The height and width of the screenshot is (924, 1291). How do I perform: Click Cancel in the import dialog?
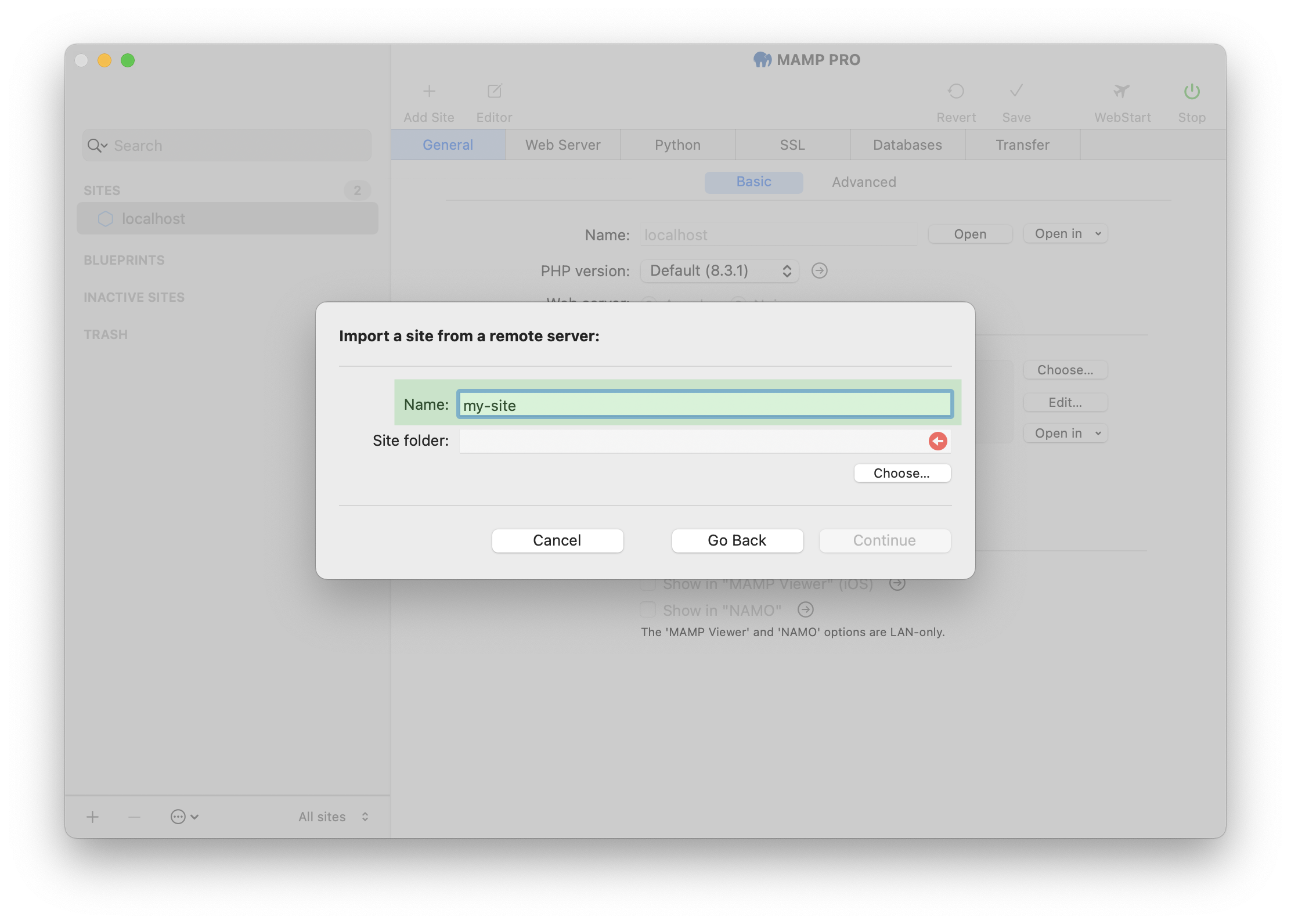pyautogui.click(x=557, y=541)
